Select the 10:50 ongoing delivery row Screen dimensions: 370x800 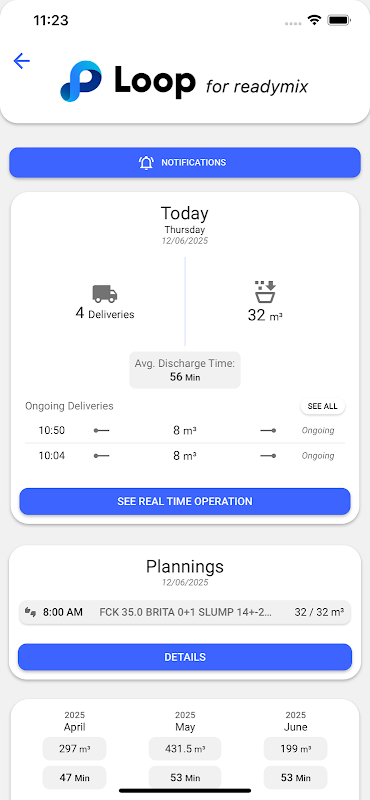coord(185,431)
